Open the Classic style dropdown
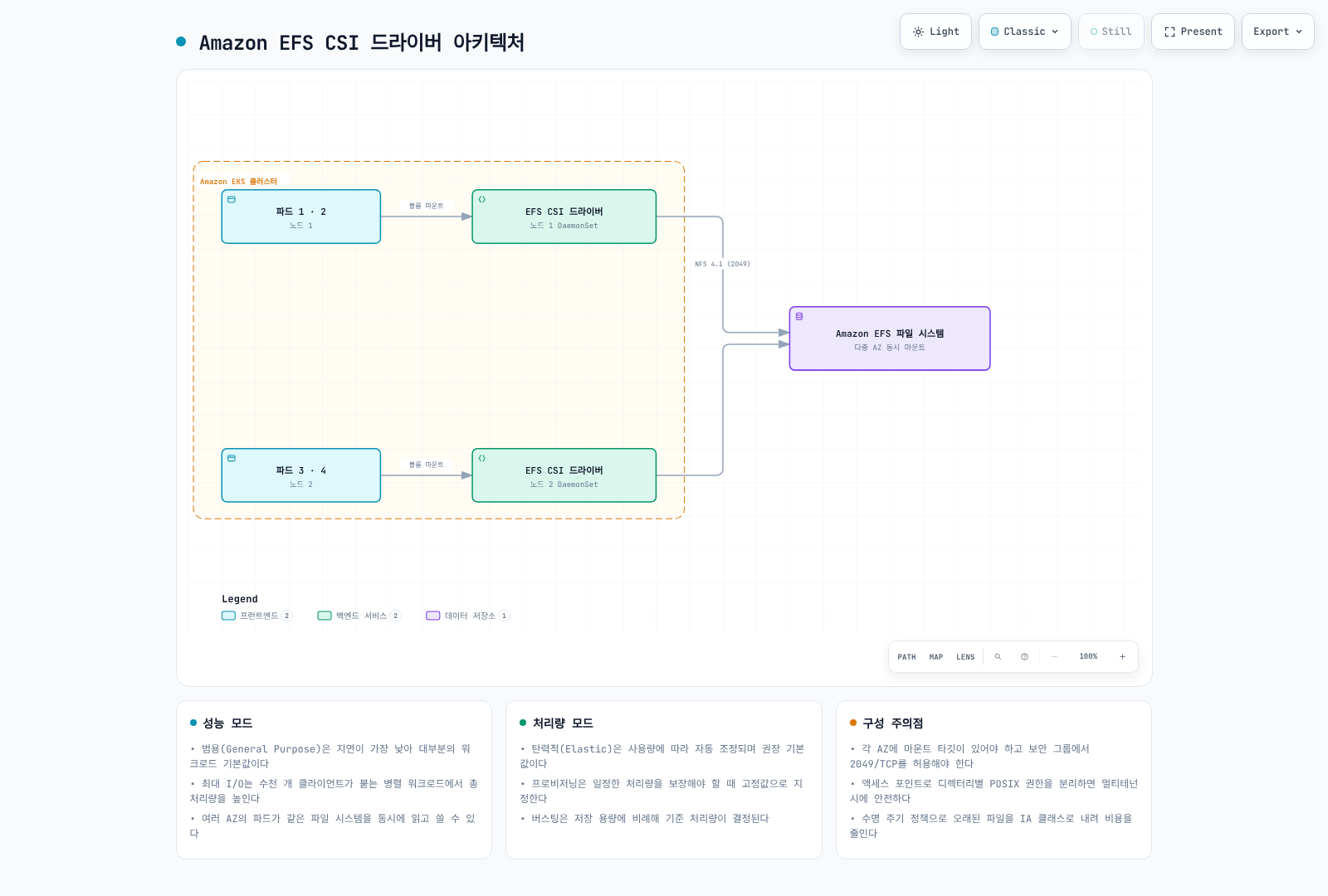 [x=1024, y=32]
